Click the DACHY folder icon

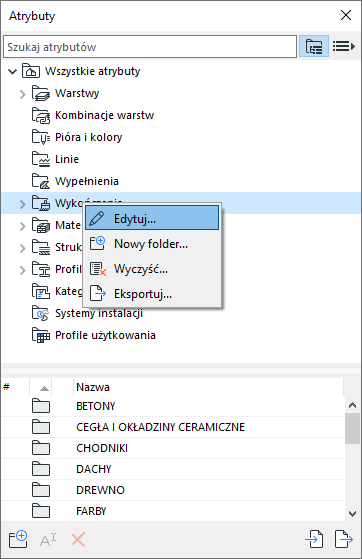tap(41, 469)
